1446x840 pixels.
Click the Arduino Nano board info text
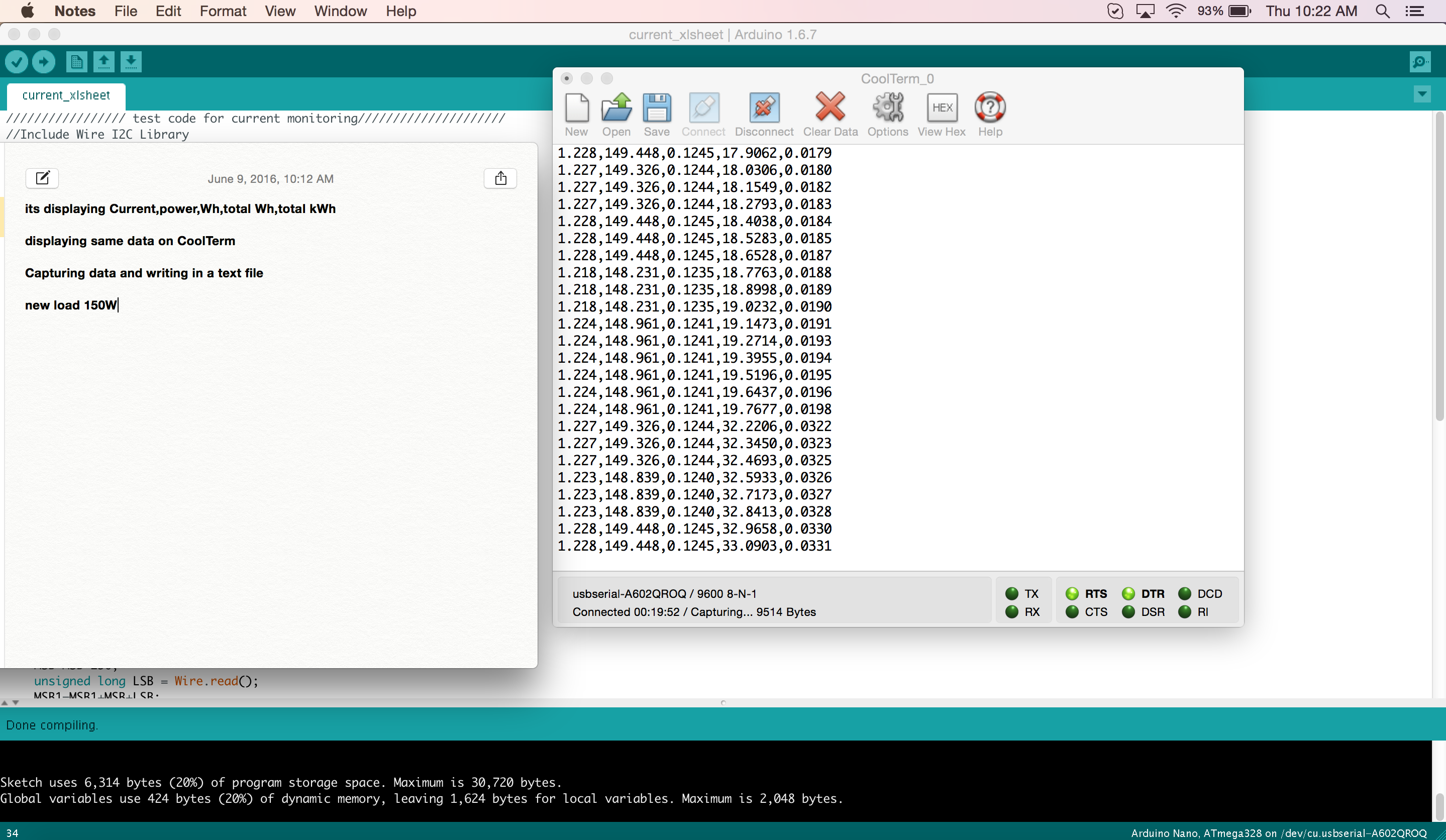point(1279,832)
